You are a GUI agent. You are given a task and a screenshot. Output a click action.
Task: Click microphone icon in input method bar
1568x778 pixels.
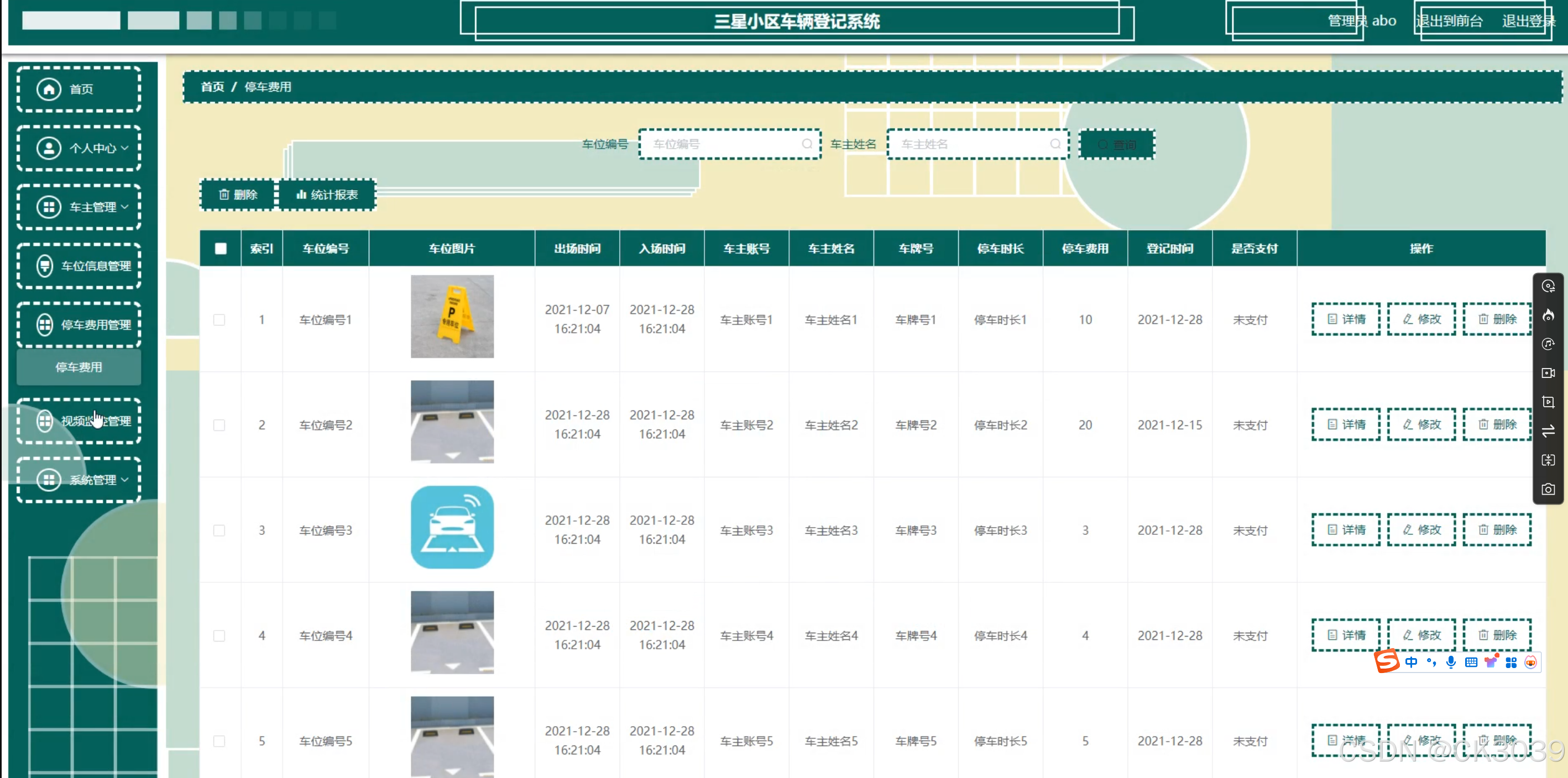1451,663
